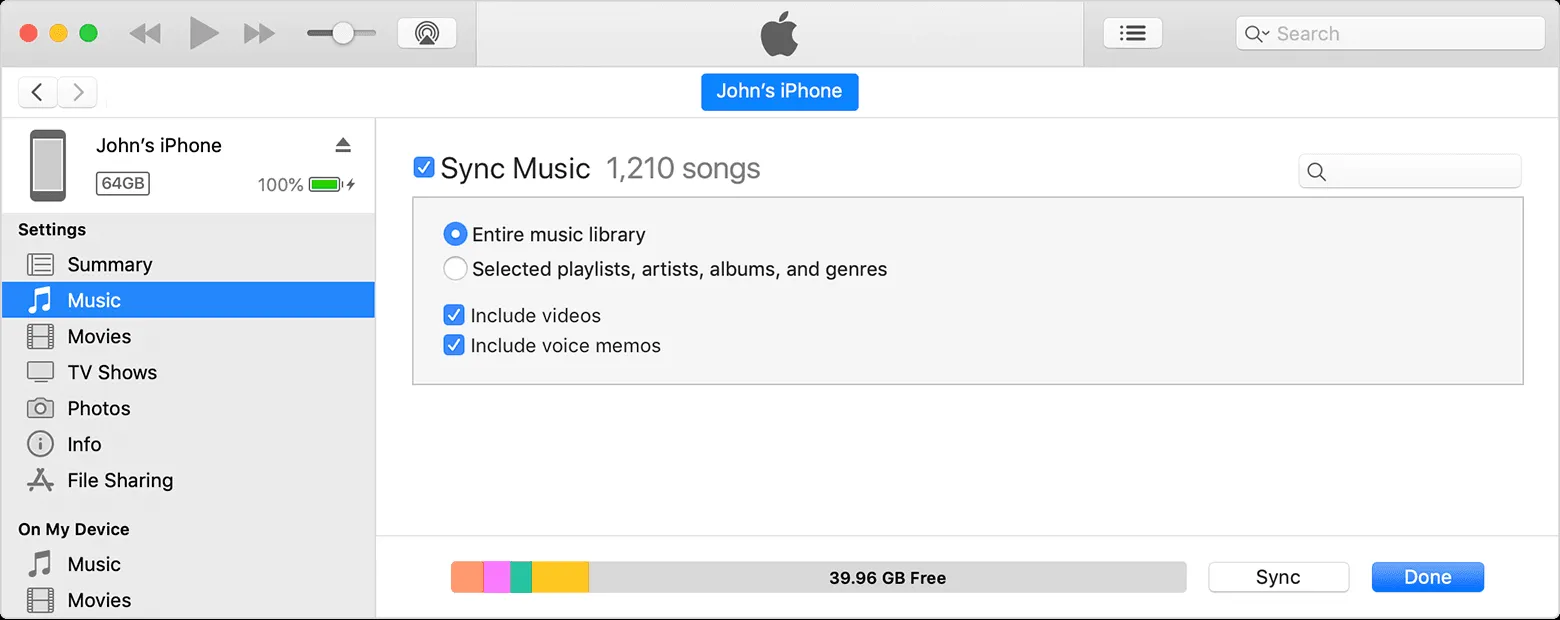Viewport: 1560px width, 620px height.
Task: Uncheck Include voice memos
Action: (x=454, y=345)
